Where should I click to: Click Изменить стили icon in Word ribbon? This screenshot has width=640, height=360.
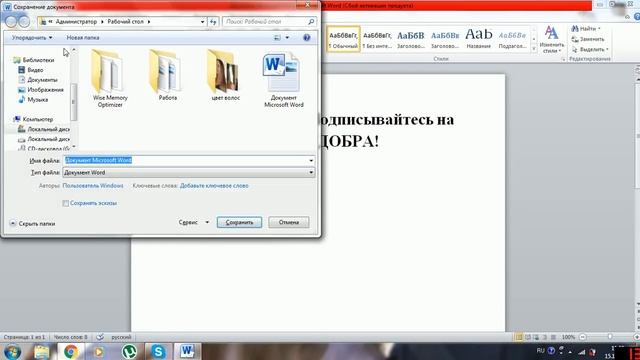click(x=551, y=39)
